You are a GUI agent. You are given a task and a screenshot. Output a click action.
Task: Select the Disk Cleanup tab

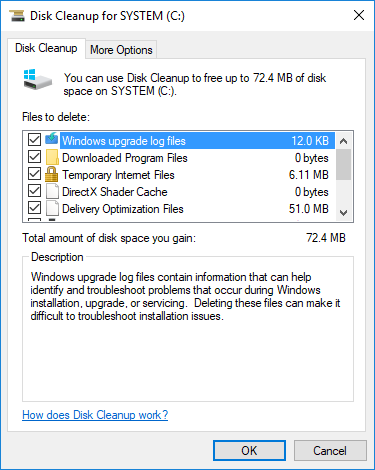pyautogui.click(x=46, y=48)
